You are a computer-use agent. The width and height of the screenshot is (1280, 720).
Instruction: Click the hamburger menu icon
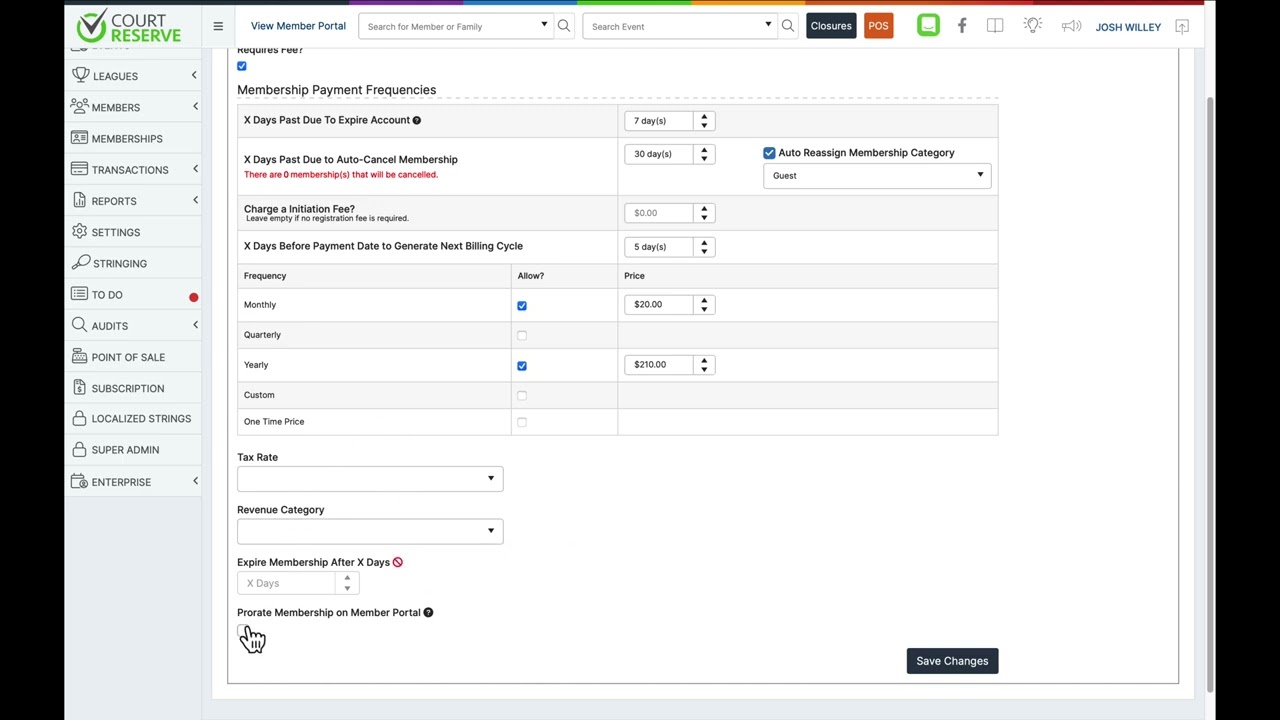coord(218,27)
